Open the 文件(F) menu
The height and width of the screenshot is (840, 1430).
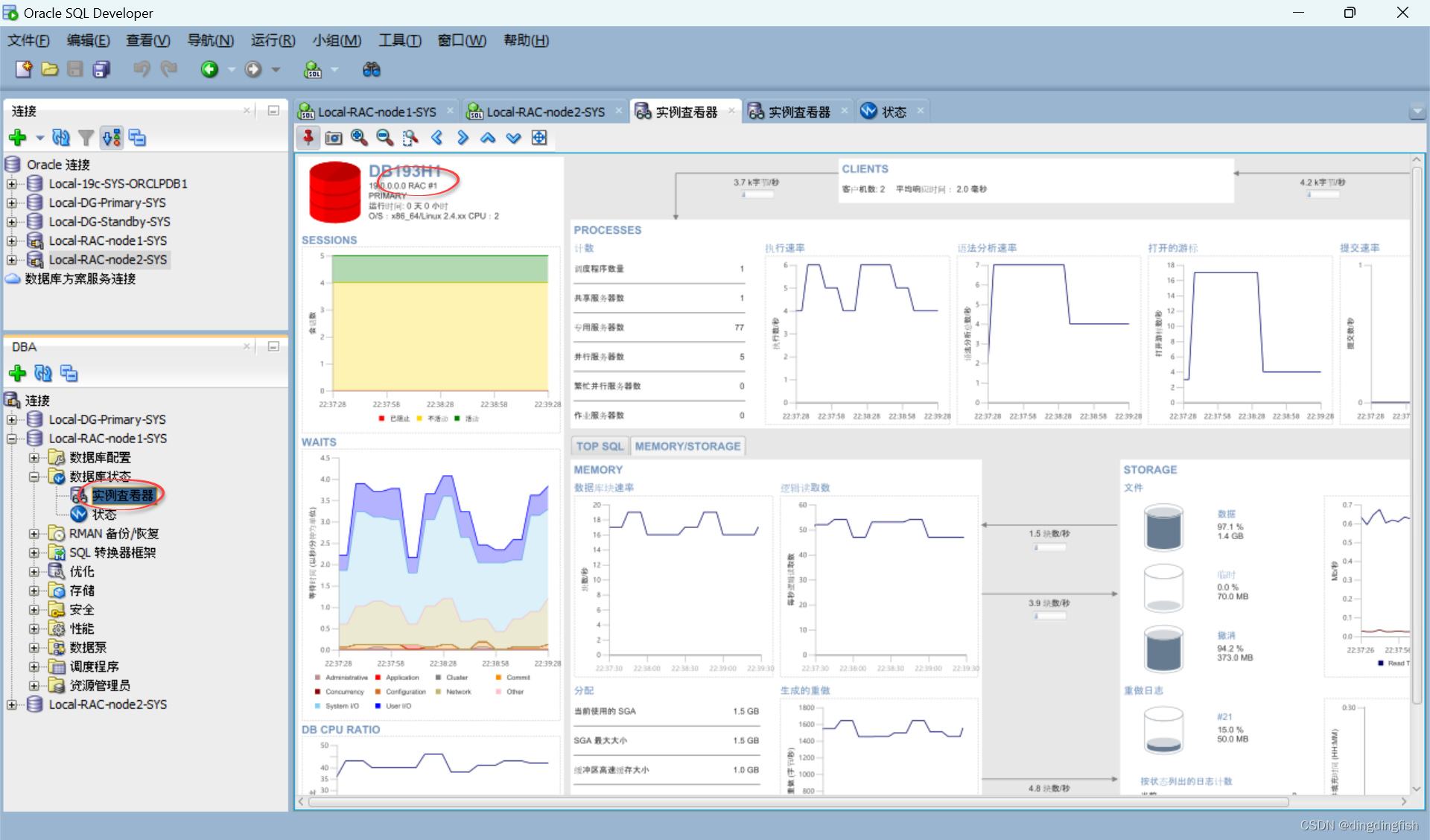pos(29,40)
